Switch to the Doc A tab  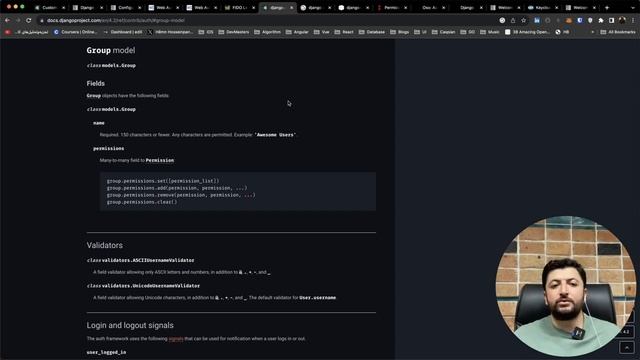(x=428, y=7)
